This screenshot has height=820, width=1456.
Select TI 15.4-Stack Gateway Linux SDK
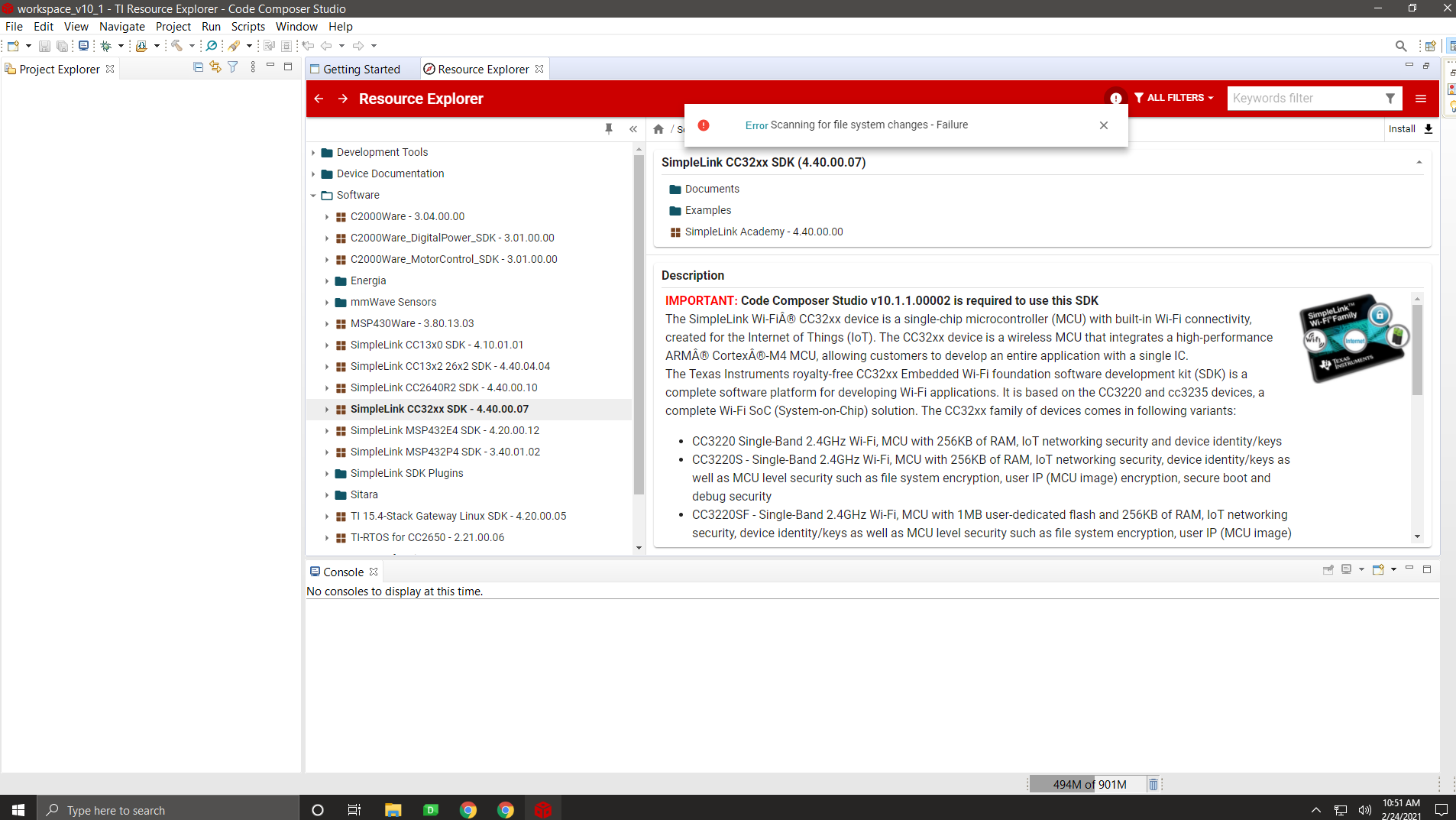[x=458, y=516]
